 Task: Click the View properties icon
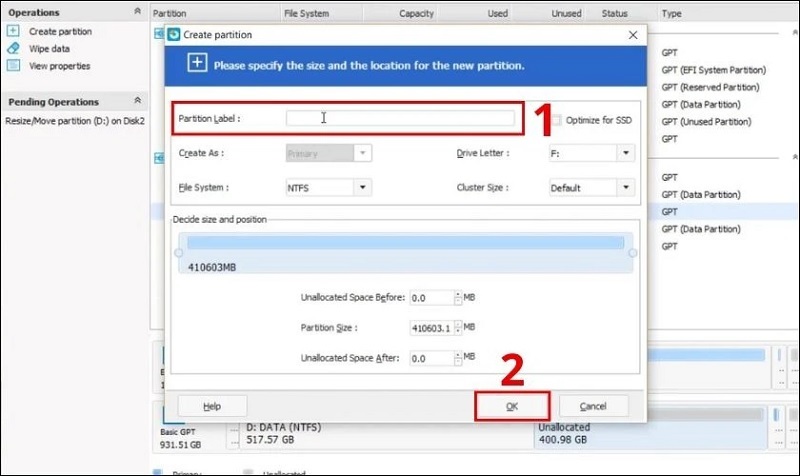(13, 66)
